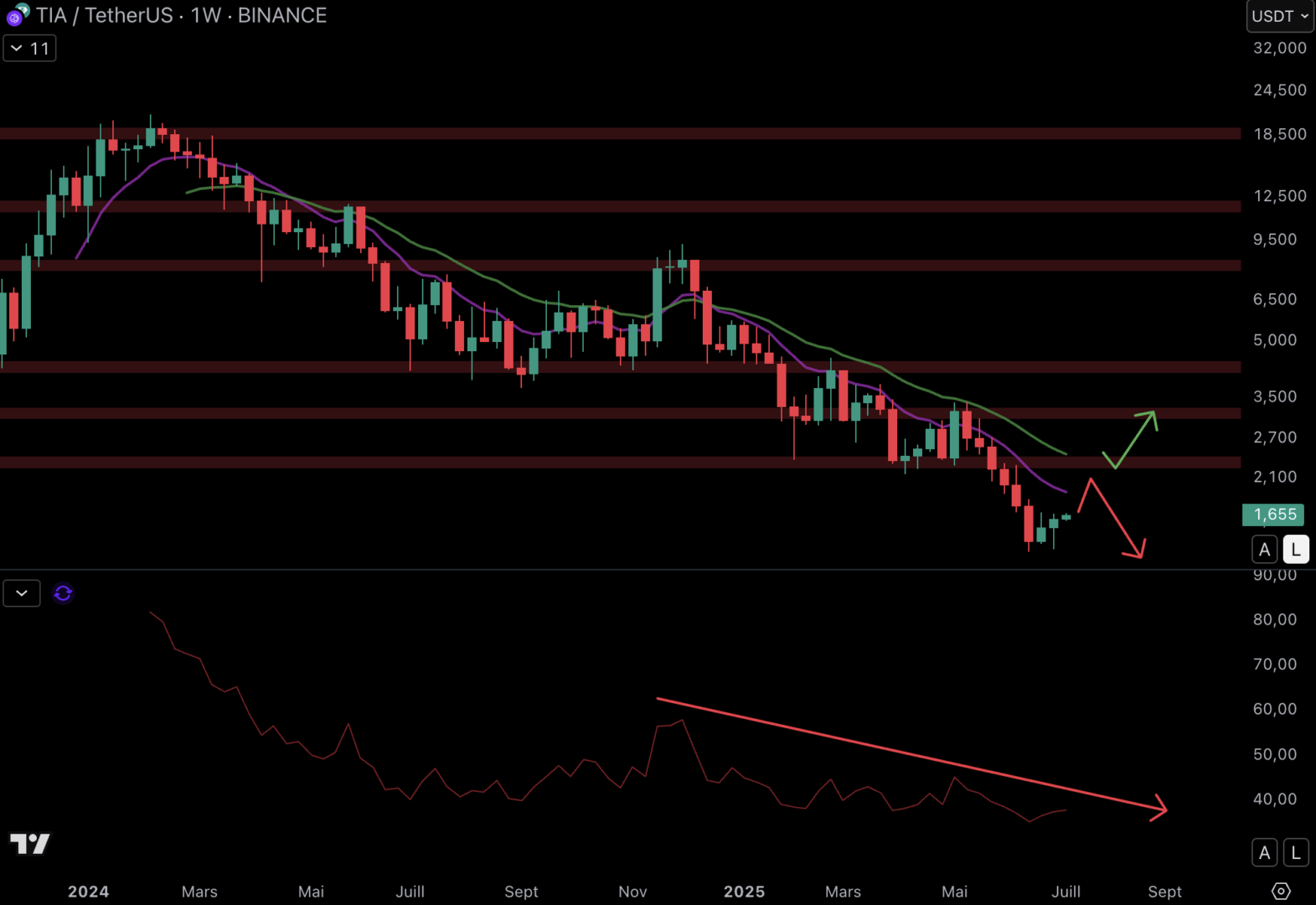
Task: Click the current price label 1,655
Action: [x=1273, y=515]
